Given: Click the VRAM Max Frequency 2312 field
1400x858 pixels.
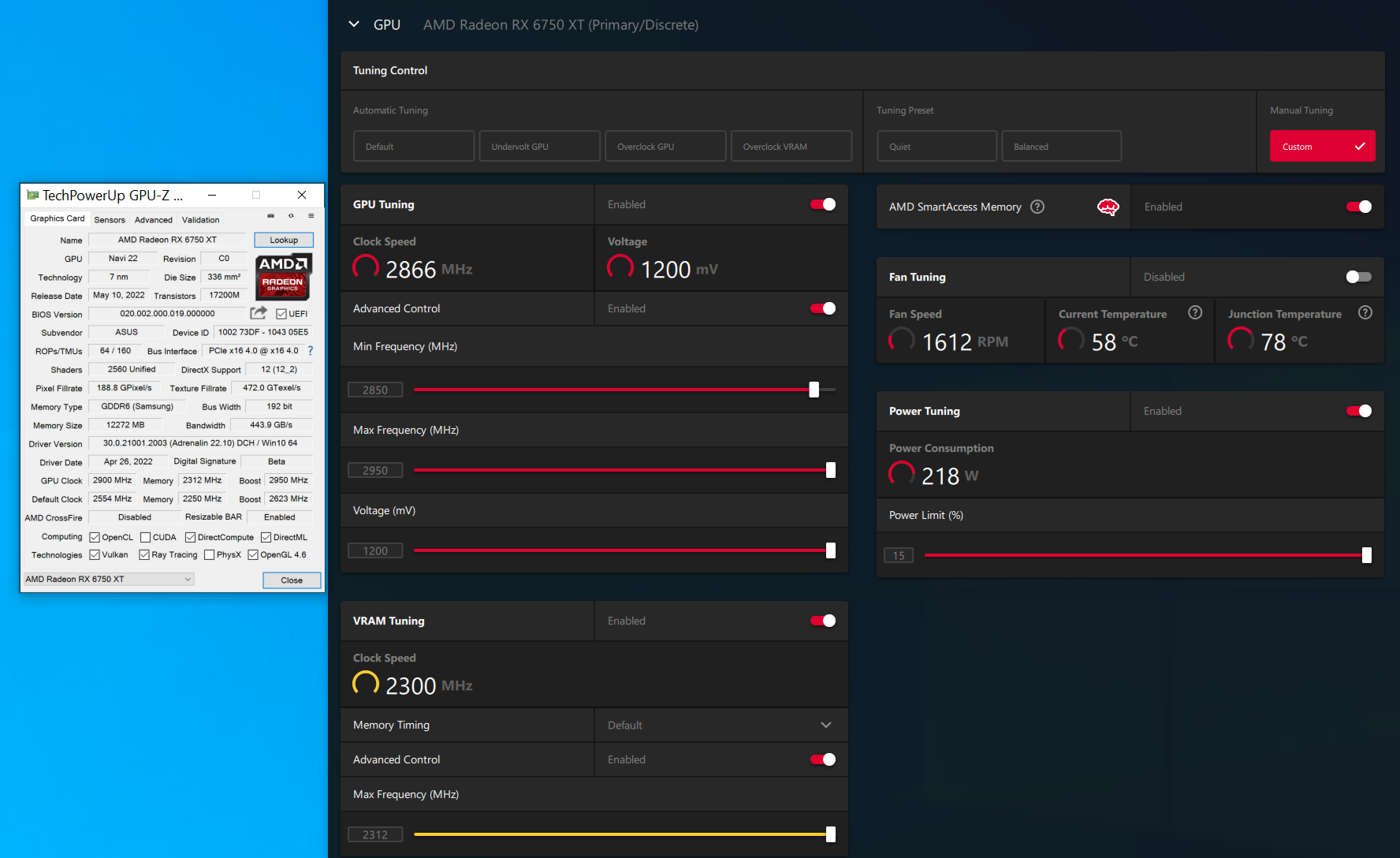Looking at the screenshot, I should [375, 834].
